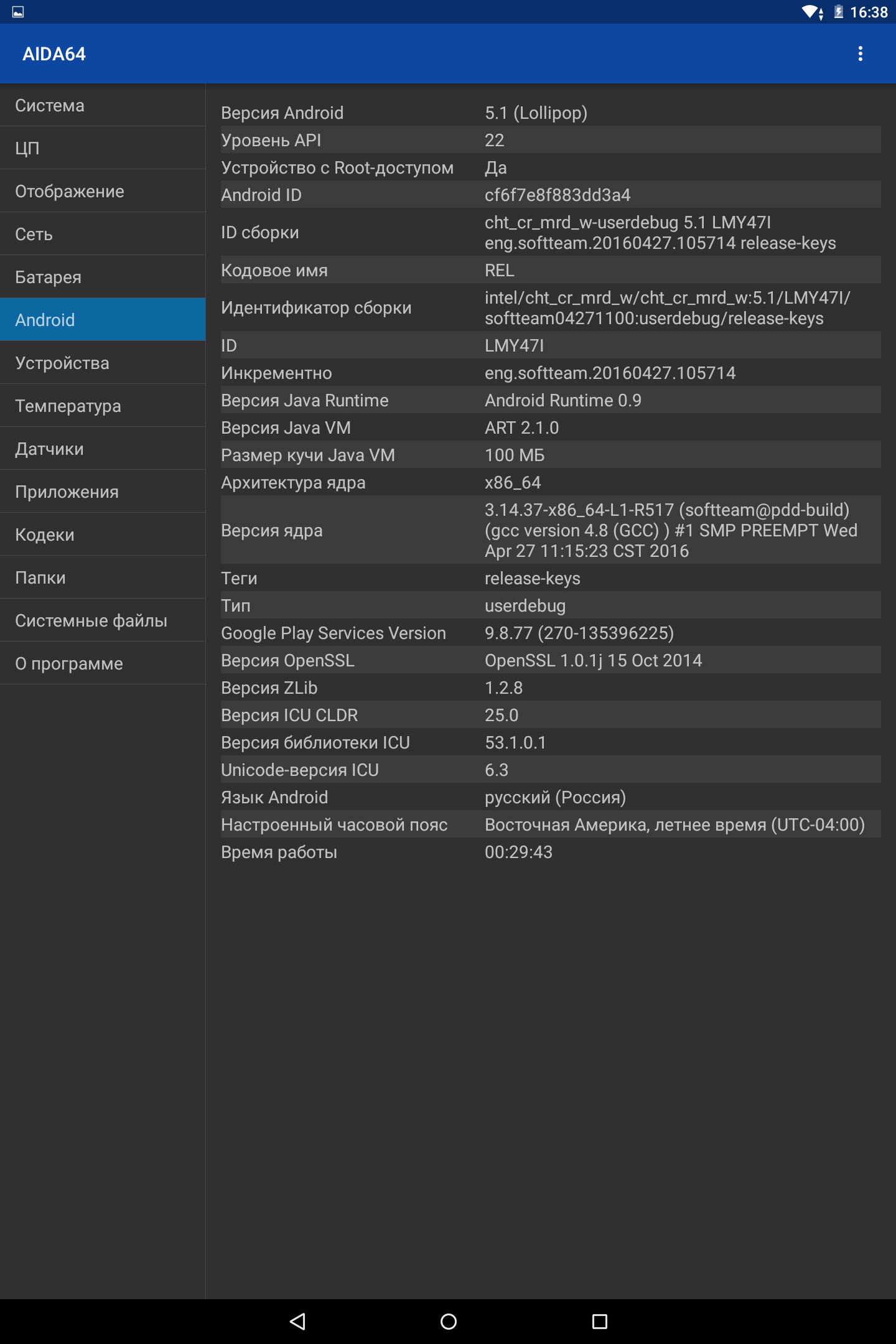The width and height of the screenshot is (896, 1344).
Task: Open the Отображение section
Action: click(103, 191)
